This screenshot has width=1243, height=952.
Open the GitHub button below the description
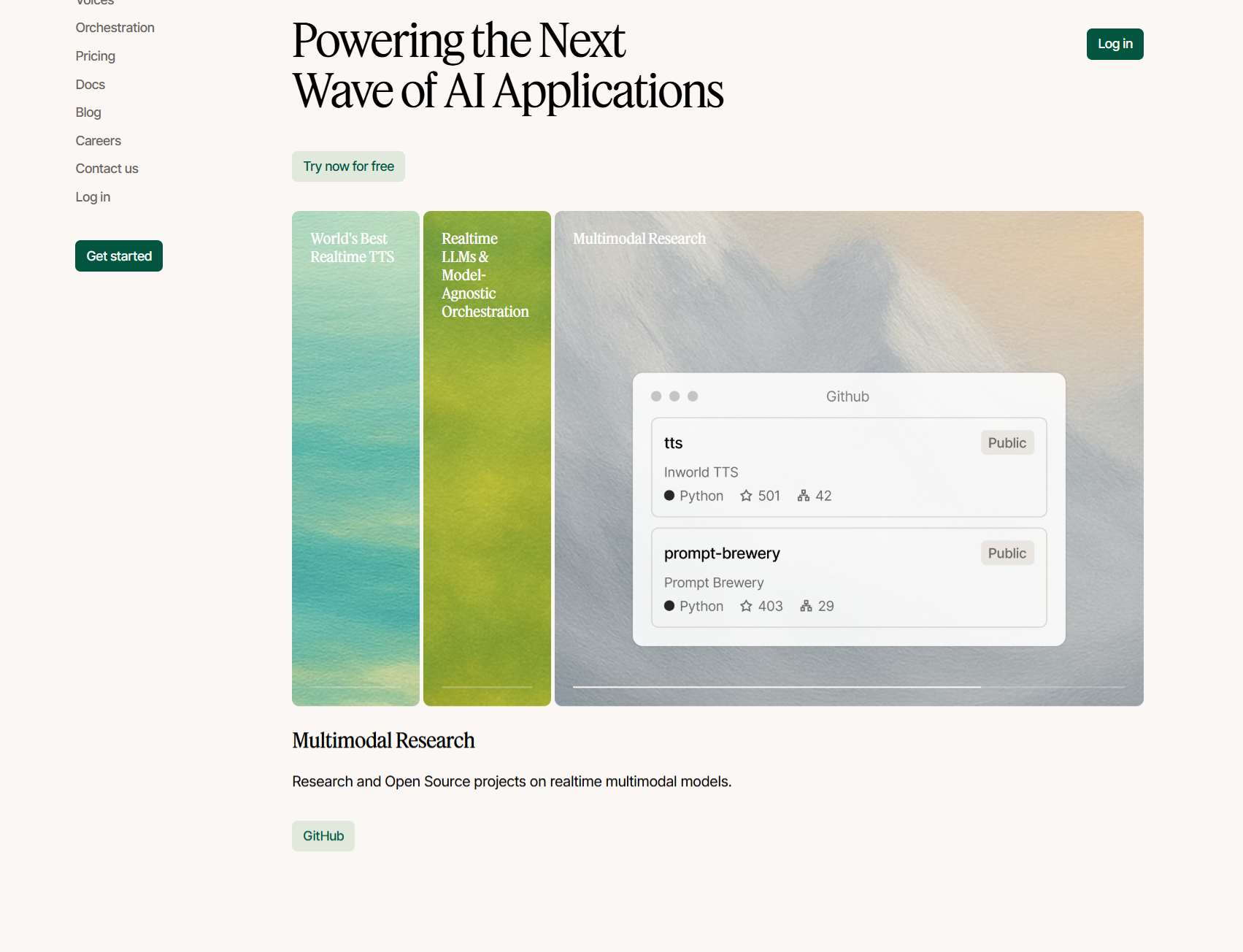tap(323, 836)
